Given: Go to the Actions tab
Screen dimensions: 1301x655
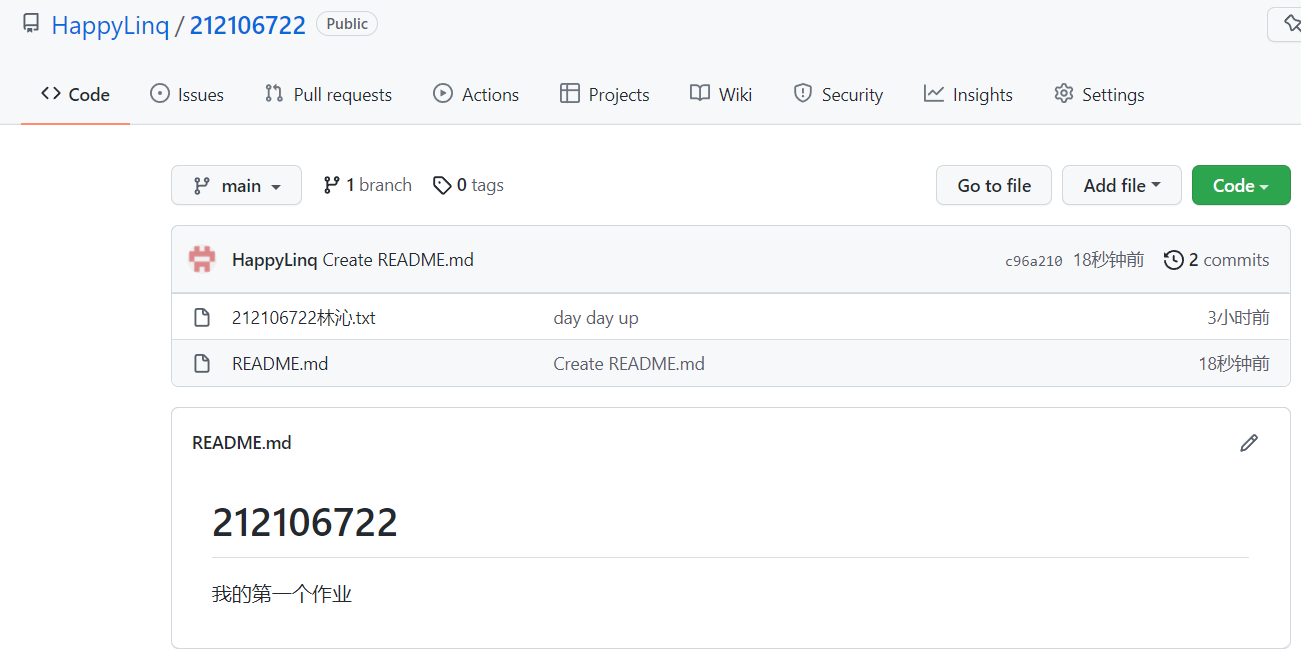Looking at the screenshot, I should [476, 94].
